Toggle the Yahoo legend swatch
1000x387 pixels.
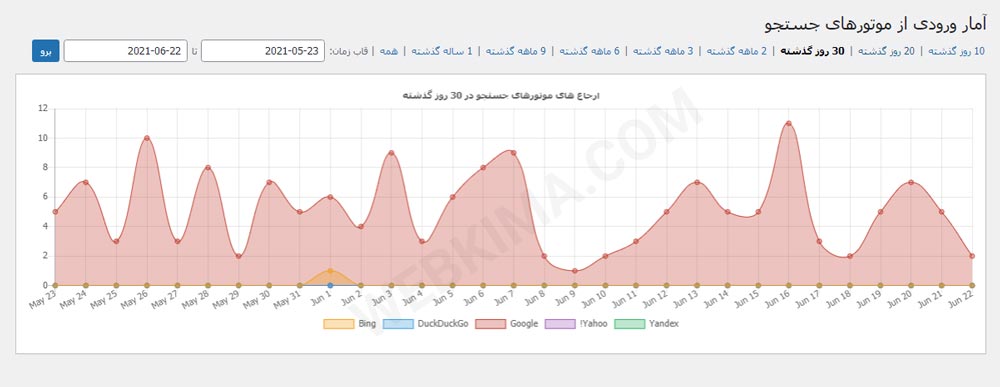pyautogui.click(x=561, y=324)
